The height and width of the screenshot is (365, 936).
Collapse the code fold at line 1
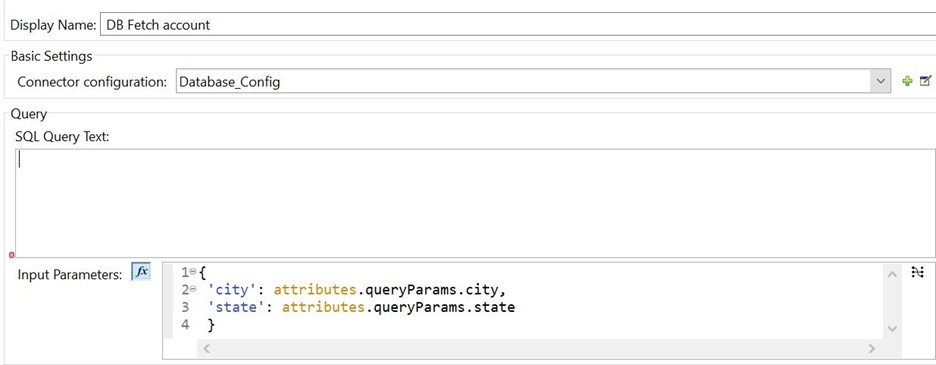(x=193, y=272)
